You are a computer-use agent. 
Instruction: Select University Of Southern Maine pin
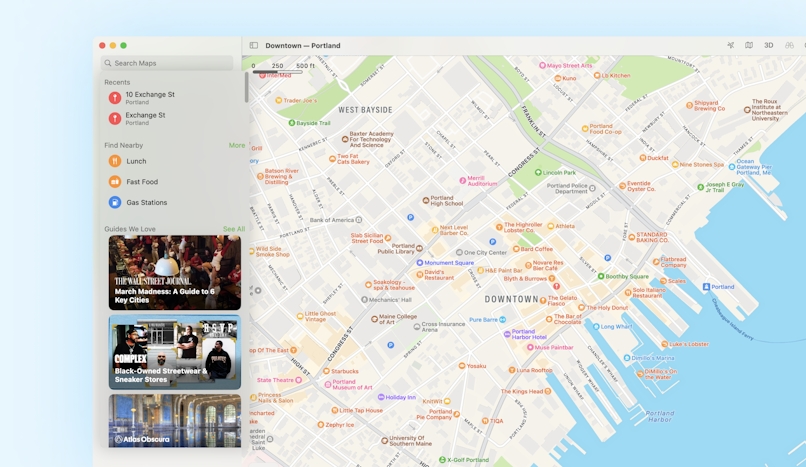coord(384,441)
